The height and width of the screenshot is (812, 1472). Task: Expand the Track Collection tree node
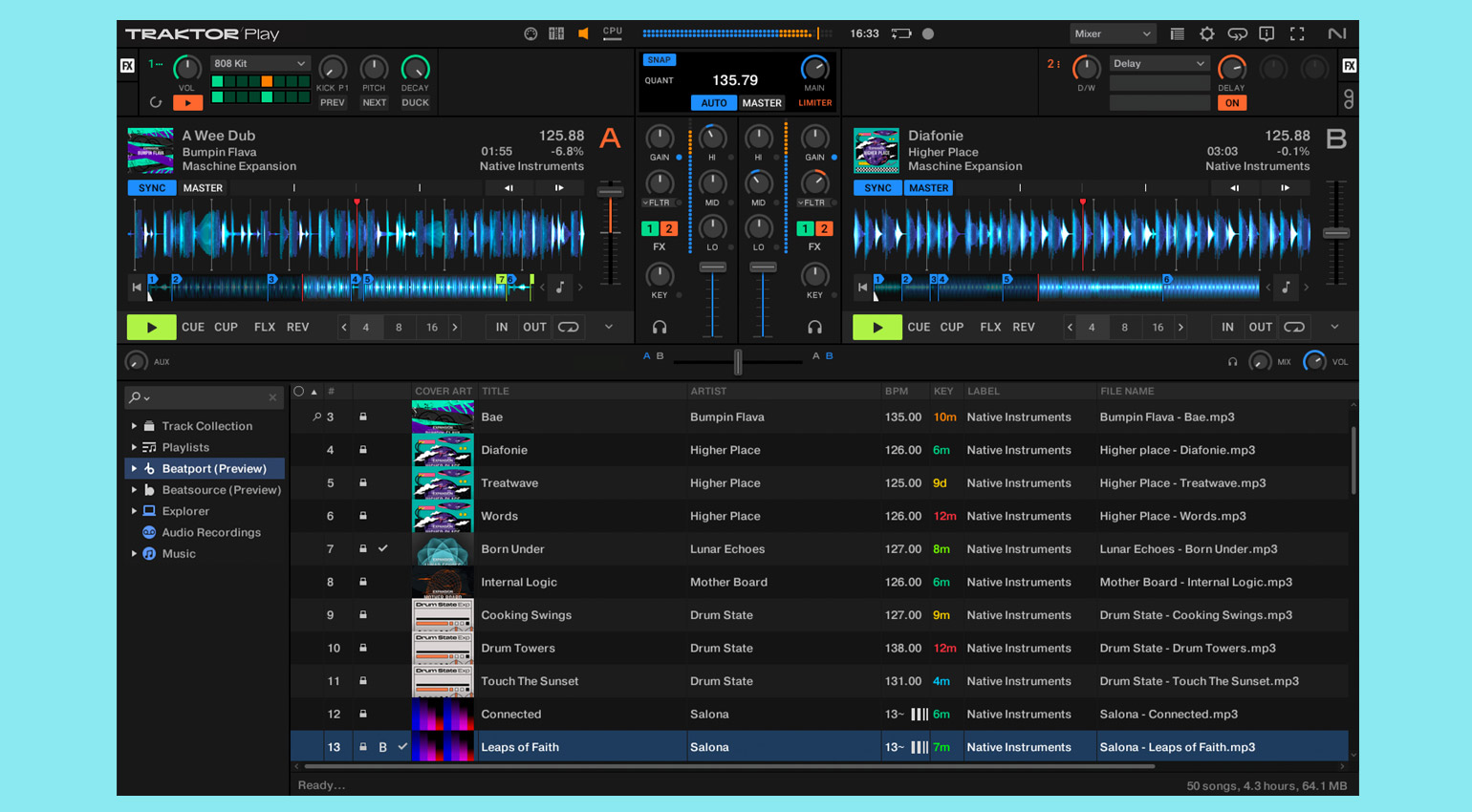[x=134, y=426]
